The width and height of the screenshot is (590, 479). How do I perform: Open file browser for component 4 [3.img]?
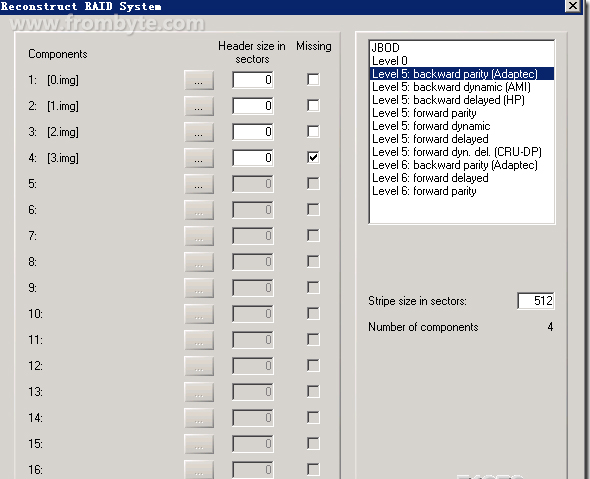click(x=199, y=158)
